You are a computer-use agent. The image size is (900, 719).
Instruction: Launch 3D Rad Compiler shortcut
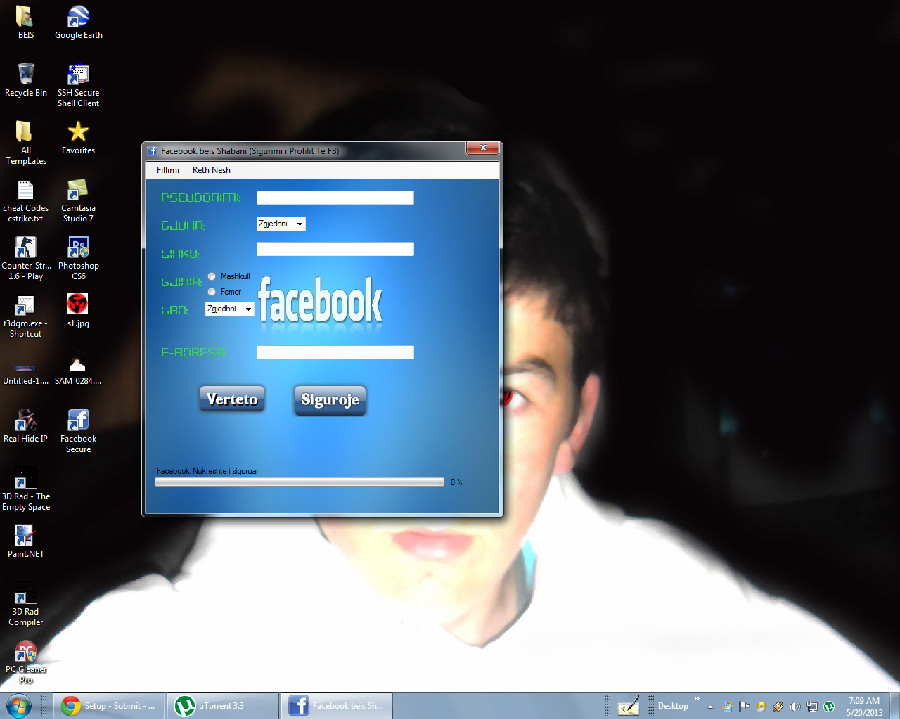pyautogui.click(x=25, y=604)
